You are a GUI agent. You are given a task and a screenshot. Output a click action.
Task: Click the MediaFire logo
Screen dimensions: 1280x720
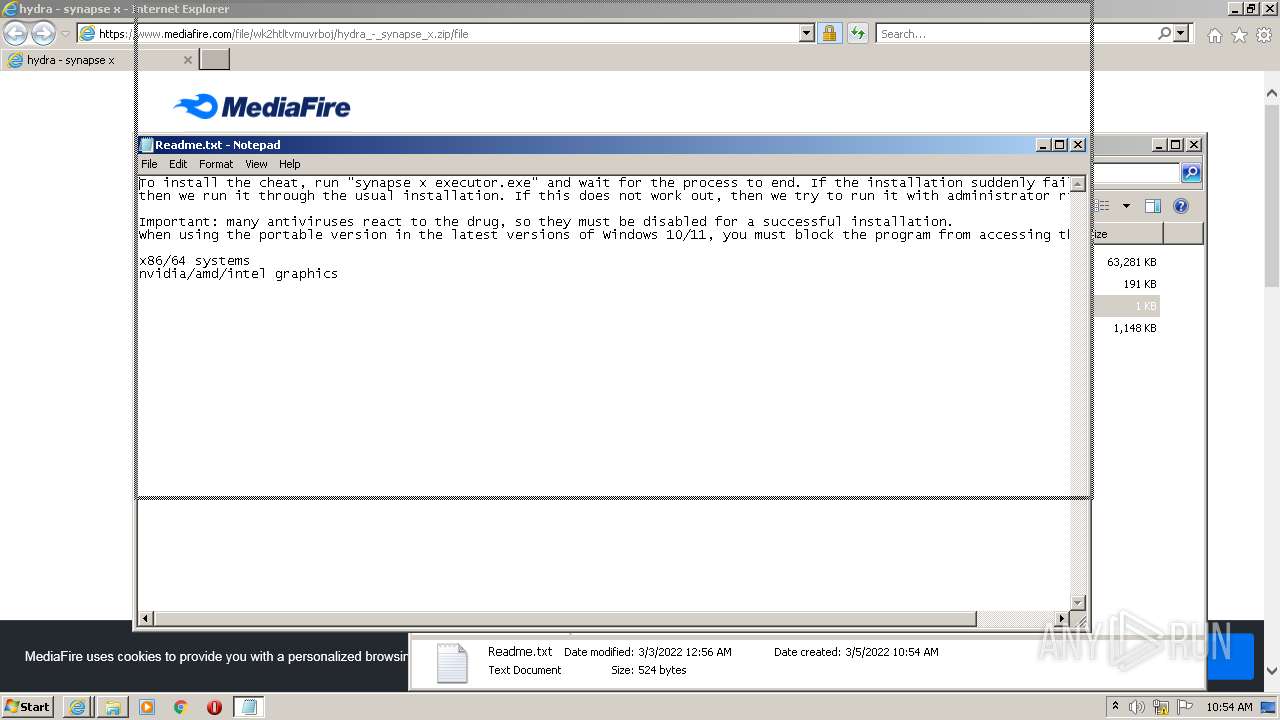pos(262,106)
